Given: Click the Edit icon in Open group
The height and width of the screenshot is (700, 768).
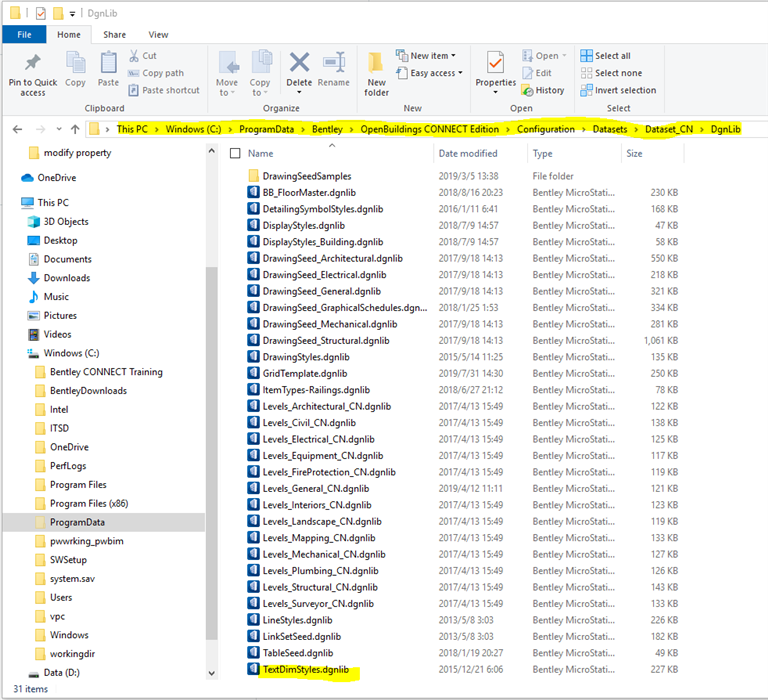Looking at the screenshot, I should tap(528, 73).
